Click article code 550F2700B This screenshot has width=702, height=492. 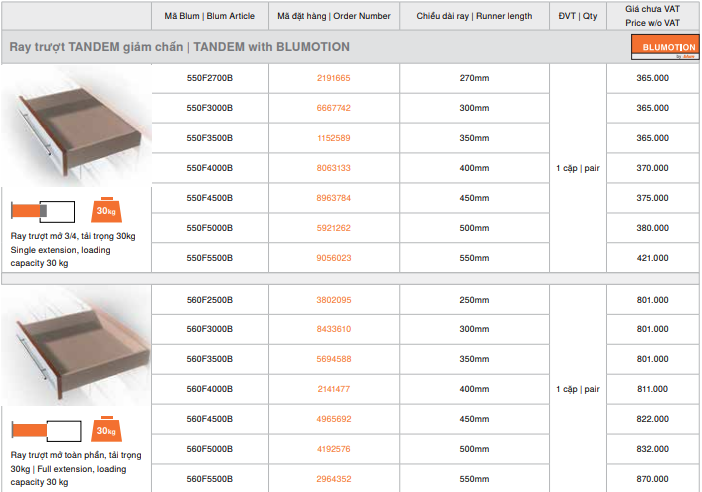tap(210, 78)
